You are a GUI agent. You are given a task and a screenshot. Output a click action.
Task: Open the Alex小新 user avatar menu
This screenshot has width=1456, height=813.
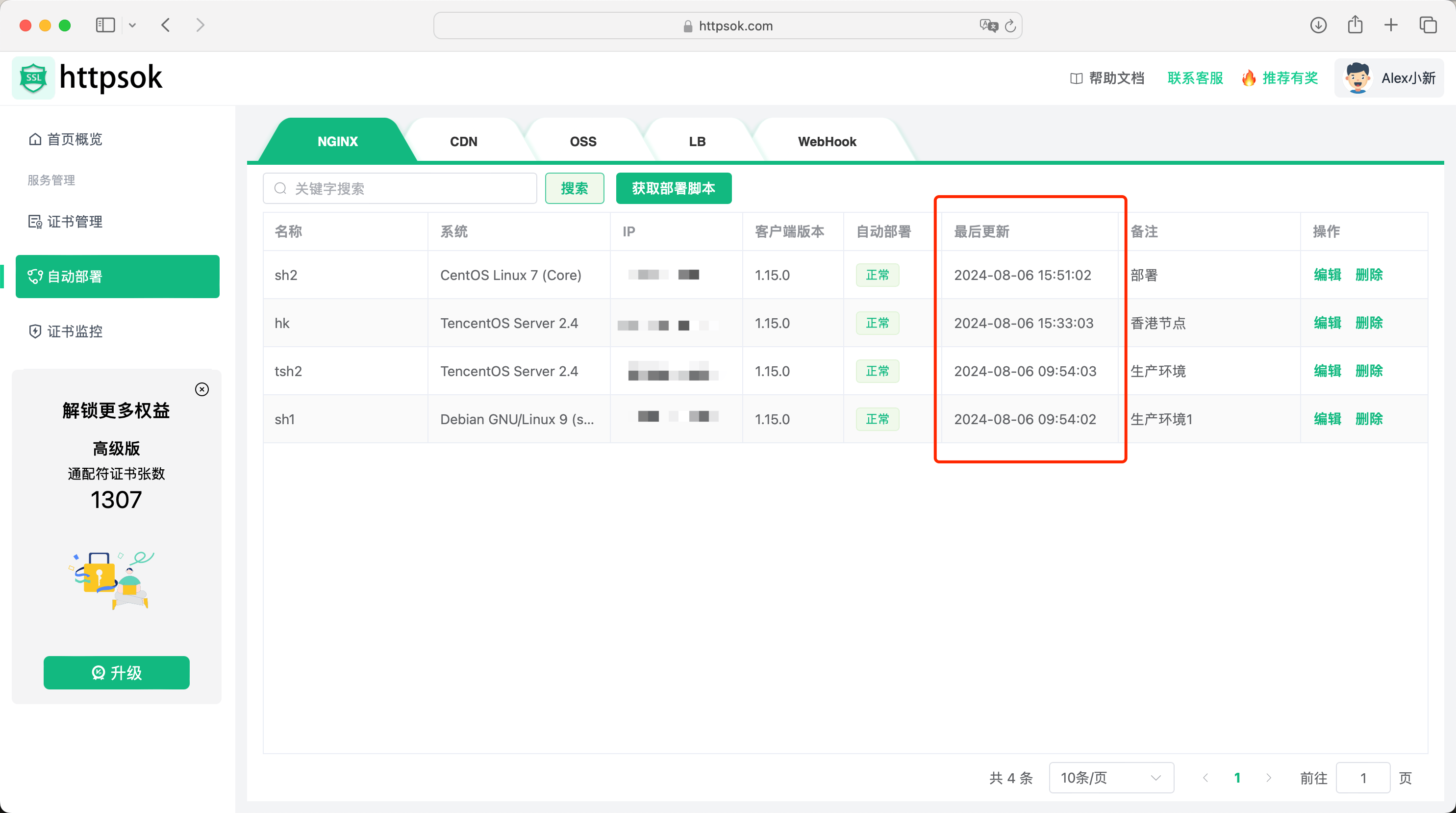[x=1358, y=77]
